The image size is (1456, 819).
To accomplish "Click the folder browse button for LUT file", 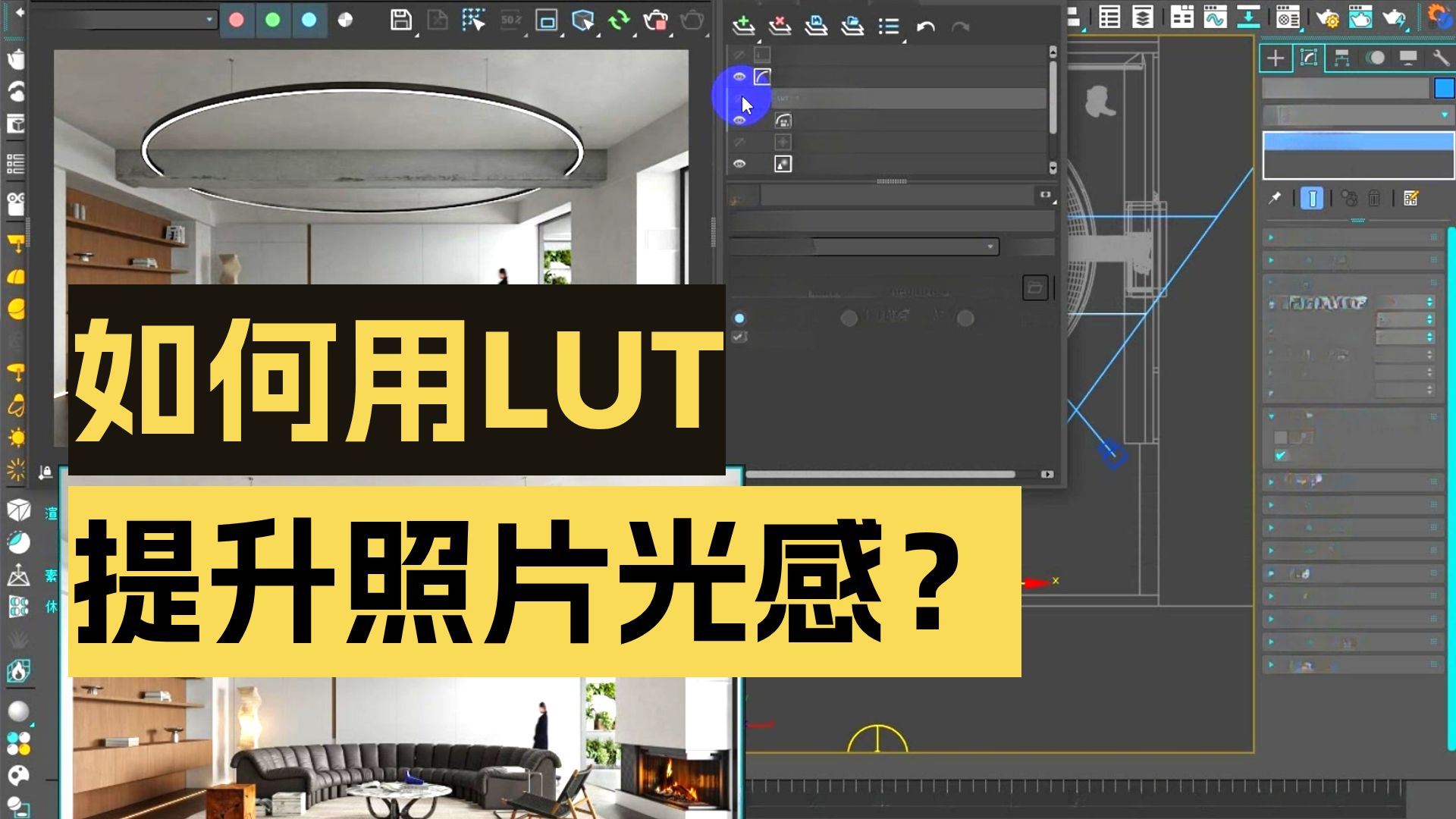I will pyautogui.click(x=1035, y=287).
